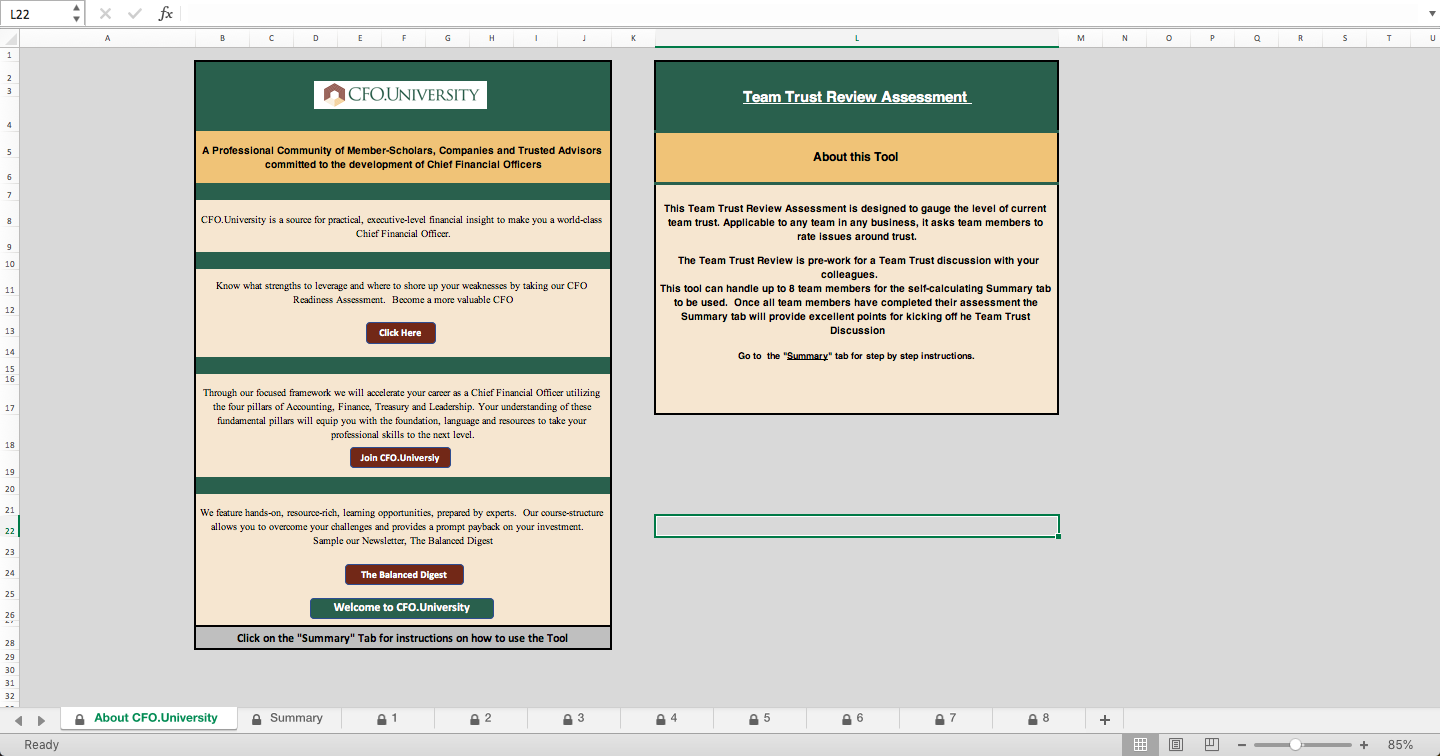The height and width of the screenshot is (756, 1440).
Task: Click 'Know what strengths to leverage' paragraph
Action: pos(402,292)
